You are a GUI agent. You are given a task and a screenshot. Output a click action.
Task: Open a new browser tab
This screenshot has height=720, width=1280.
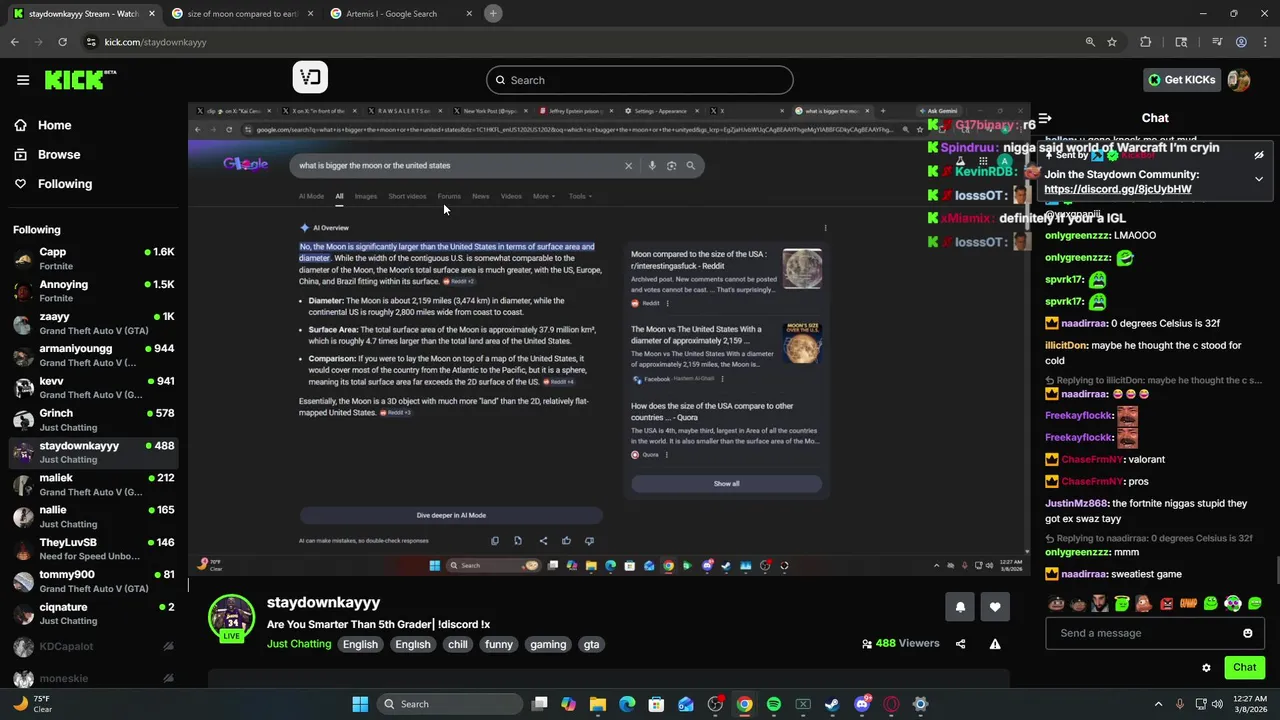coord(493,13)
